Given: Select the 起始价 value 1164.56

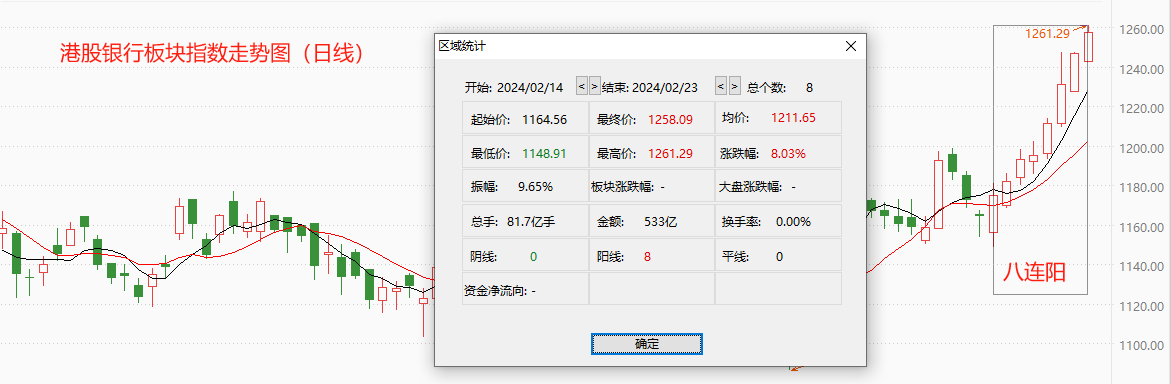Looking at the screenshot, I should pos(544,119).
